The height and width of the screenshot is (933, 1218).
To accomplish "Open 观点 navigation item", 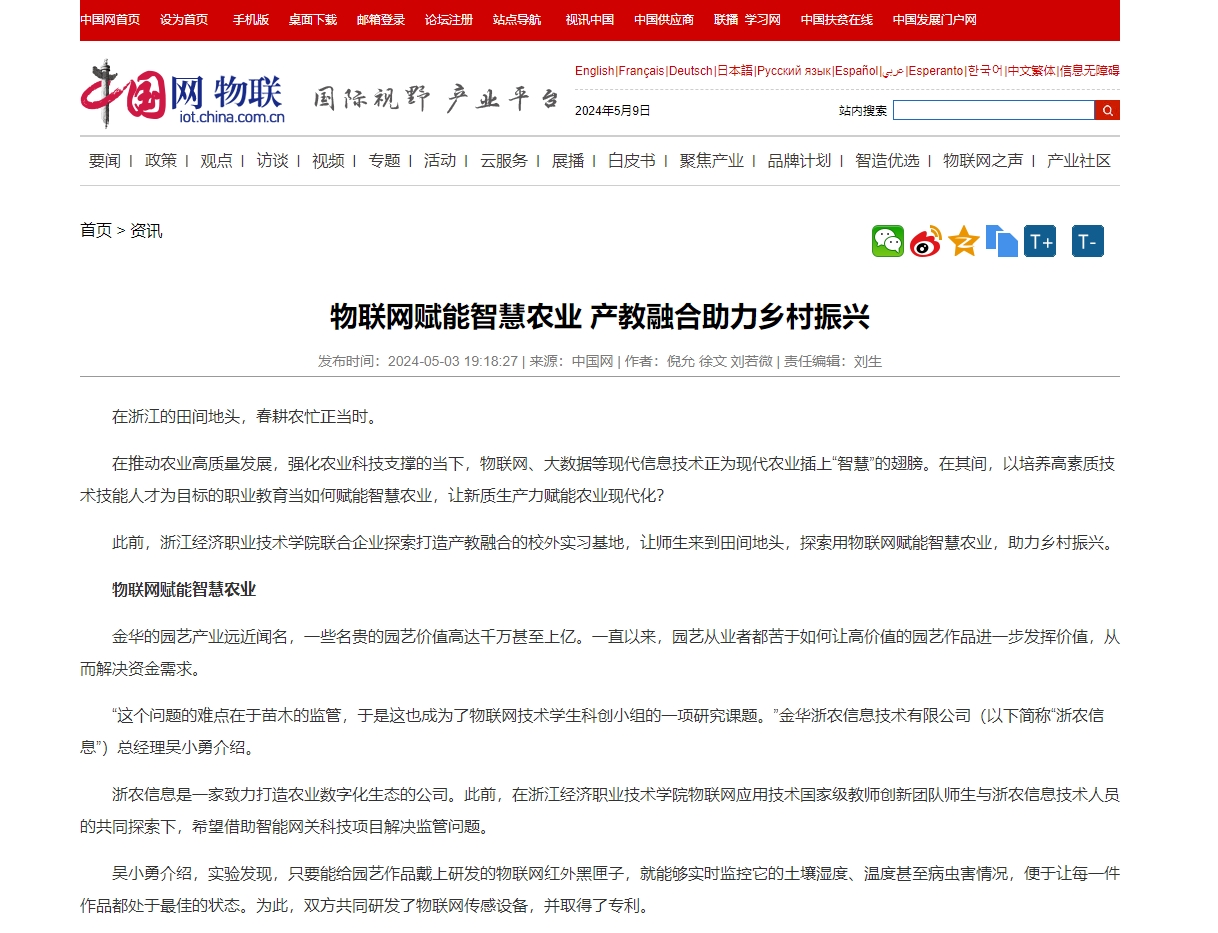I will click(x=216, y=161).
